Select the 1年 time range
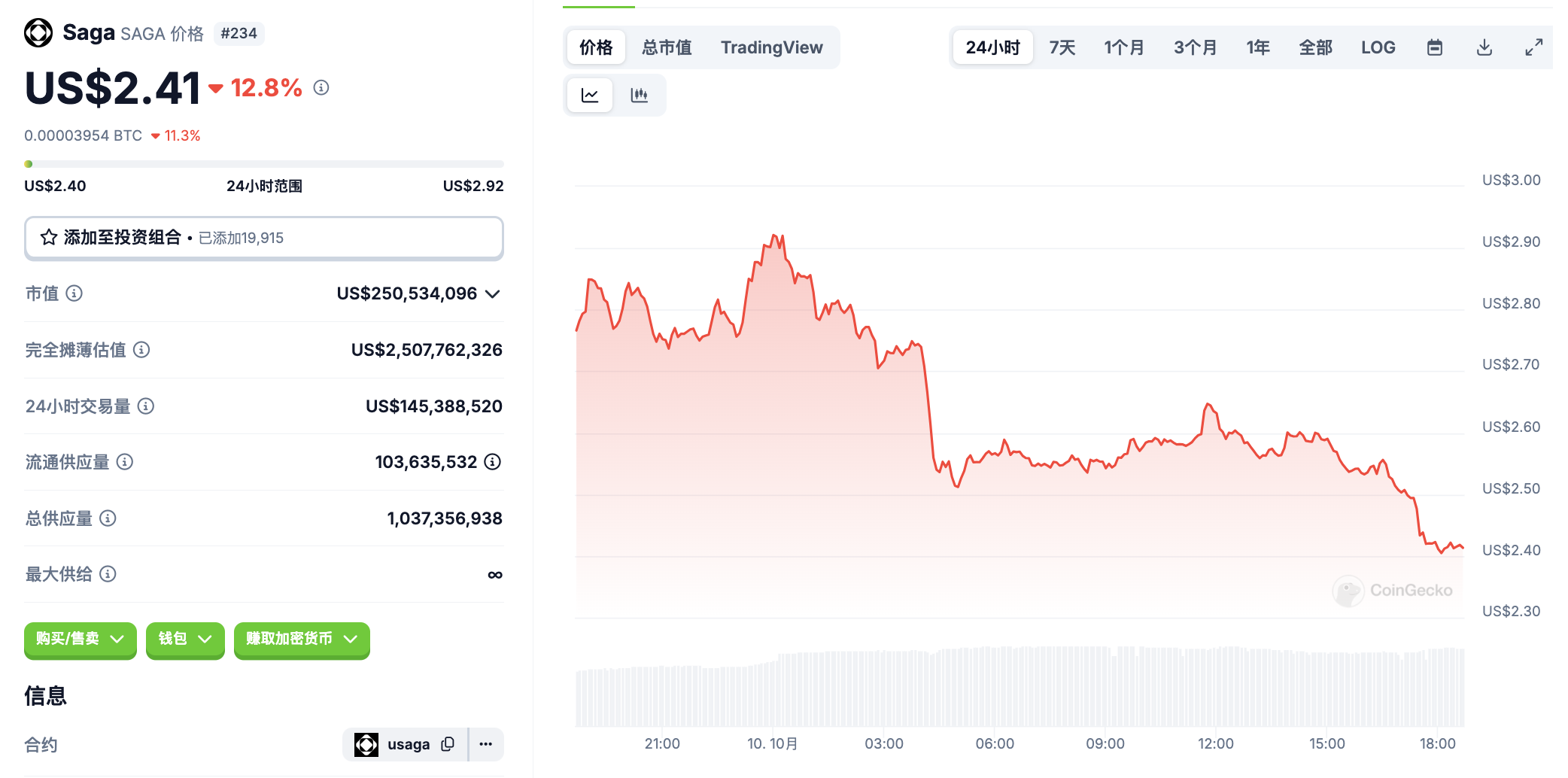1568x778 pixels. pos(1257,47)
